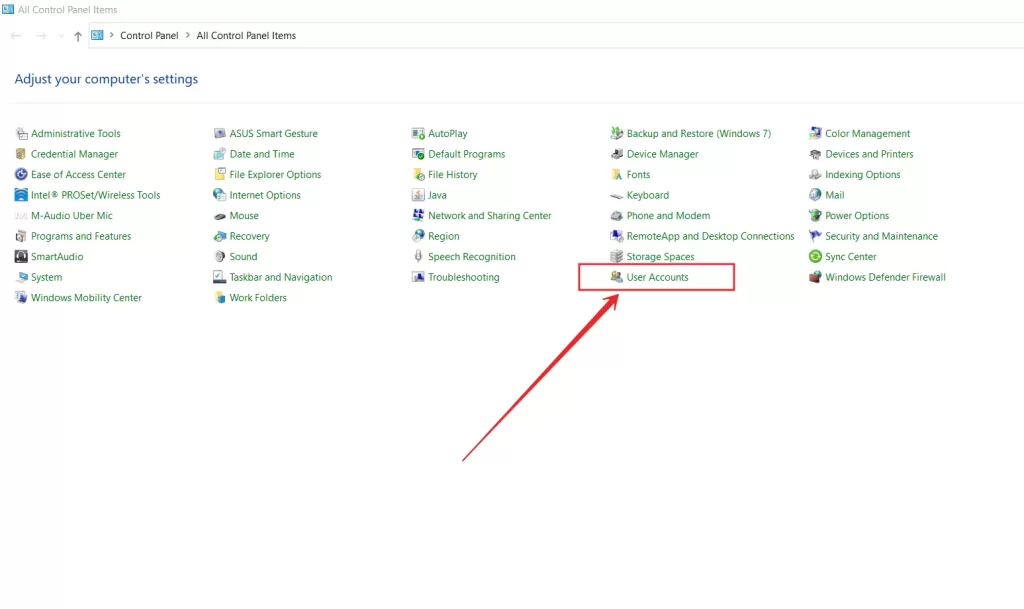Click the Forward navigation arrow

pos(41,36)
